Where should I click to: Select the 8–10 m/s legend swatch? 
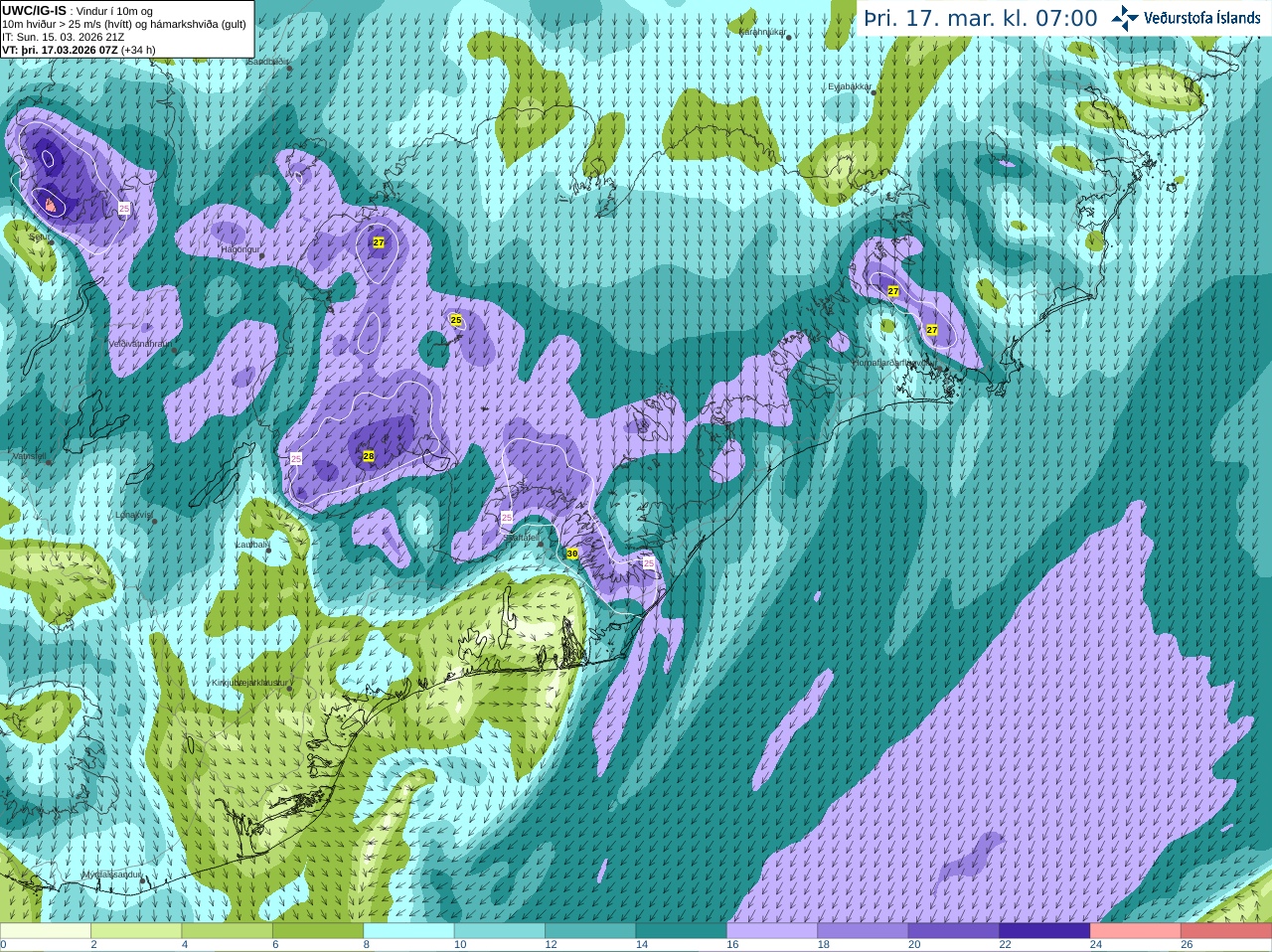coord(409,931)
